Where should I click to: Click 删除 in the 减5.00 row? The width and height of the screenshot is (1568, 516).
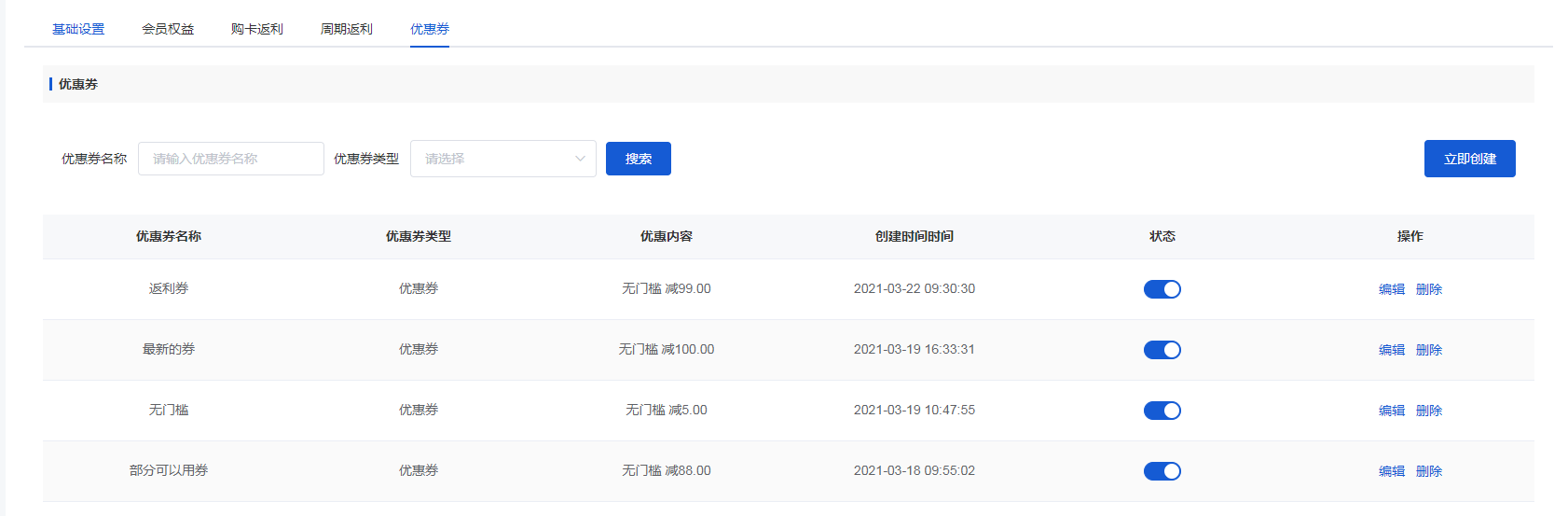point(1429,411)
